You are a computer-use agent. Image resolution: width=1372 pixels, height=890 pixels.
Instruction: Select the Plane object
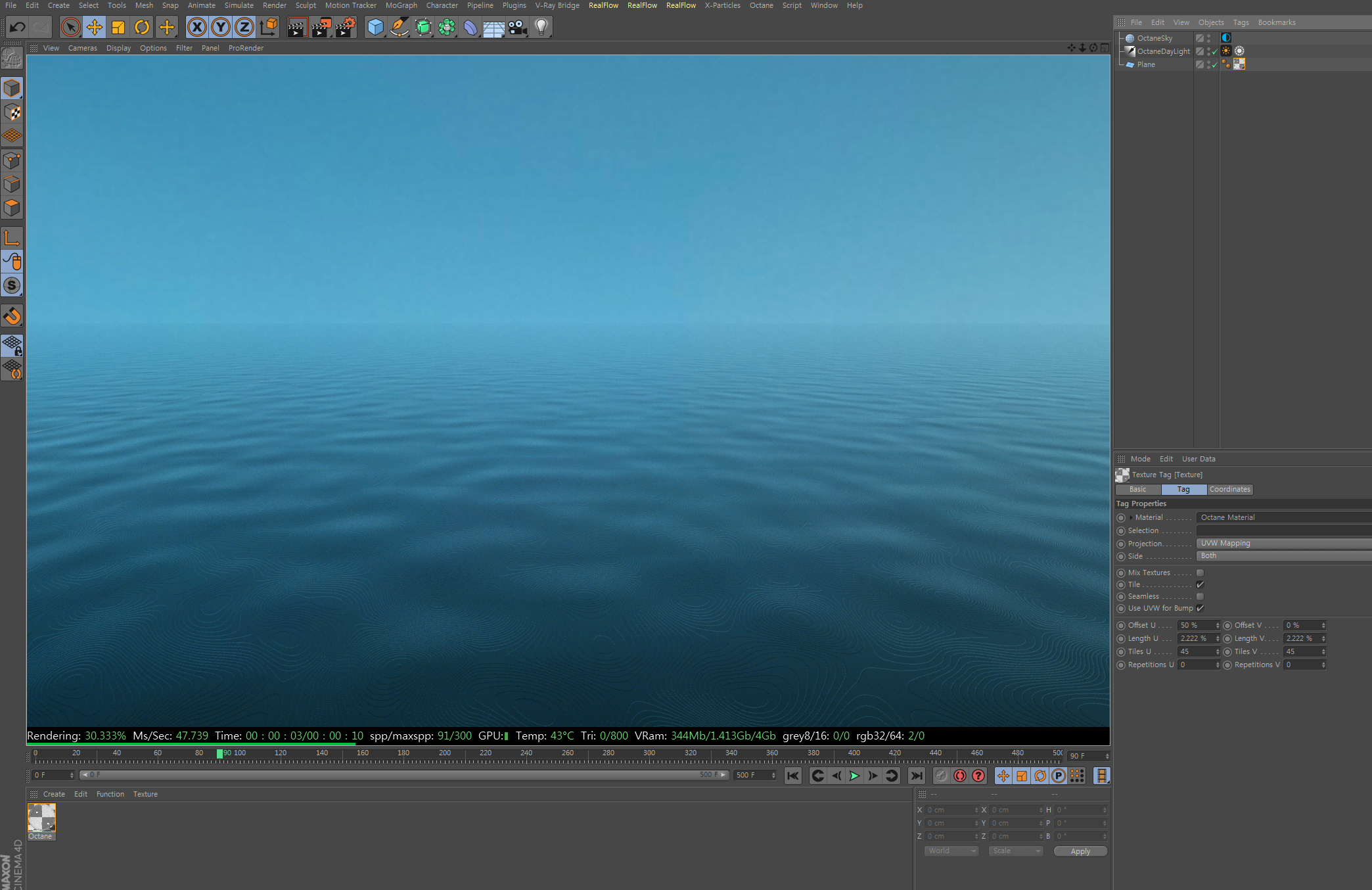click(x=1146, y=64)
